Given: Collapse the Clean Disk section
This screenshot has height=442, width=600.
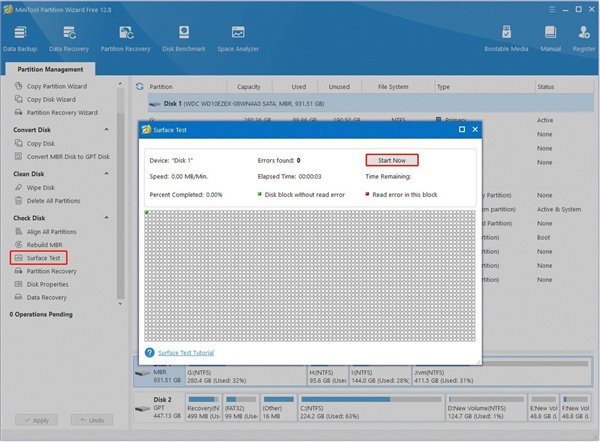Looking at the screenshot, I should click(x=106, y=174).
